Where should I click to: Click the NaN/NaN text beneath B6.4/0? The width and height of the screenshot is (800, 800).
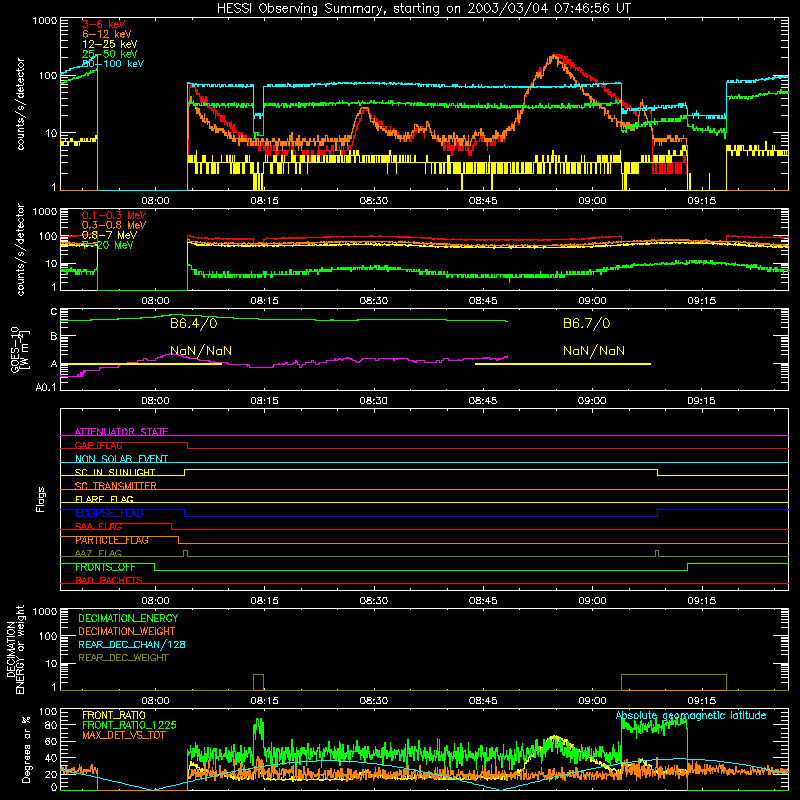(201, 351)
